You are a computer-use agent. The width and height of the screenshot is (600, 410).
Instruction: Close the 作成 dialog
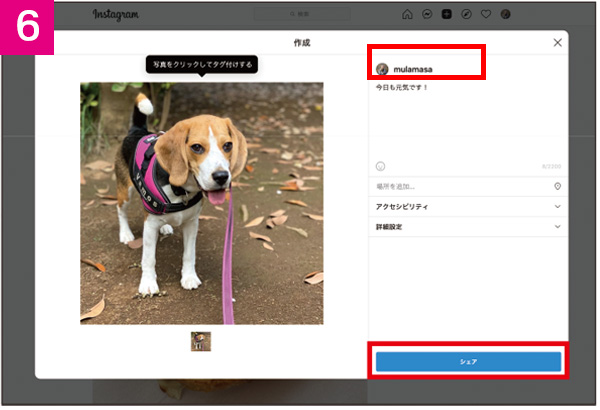pos(558,43)
